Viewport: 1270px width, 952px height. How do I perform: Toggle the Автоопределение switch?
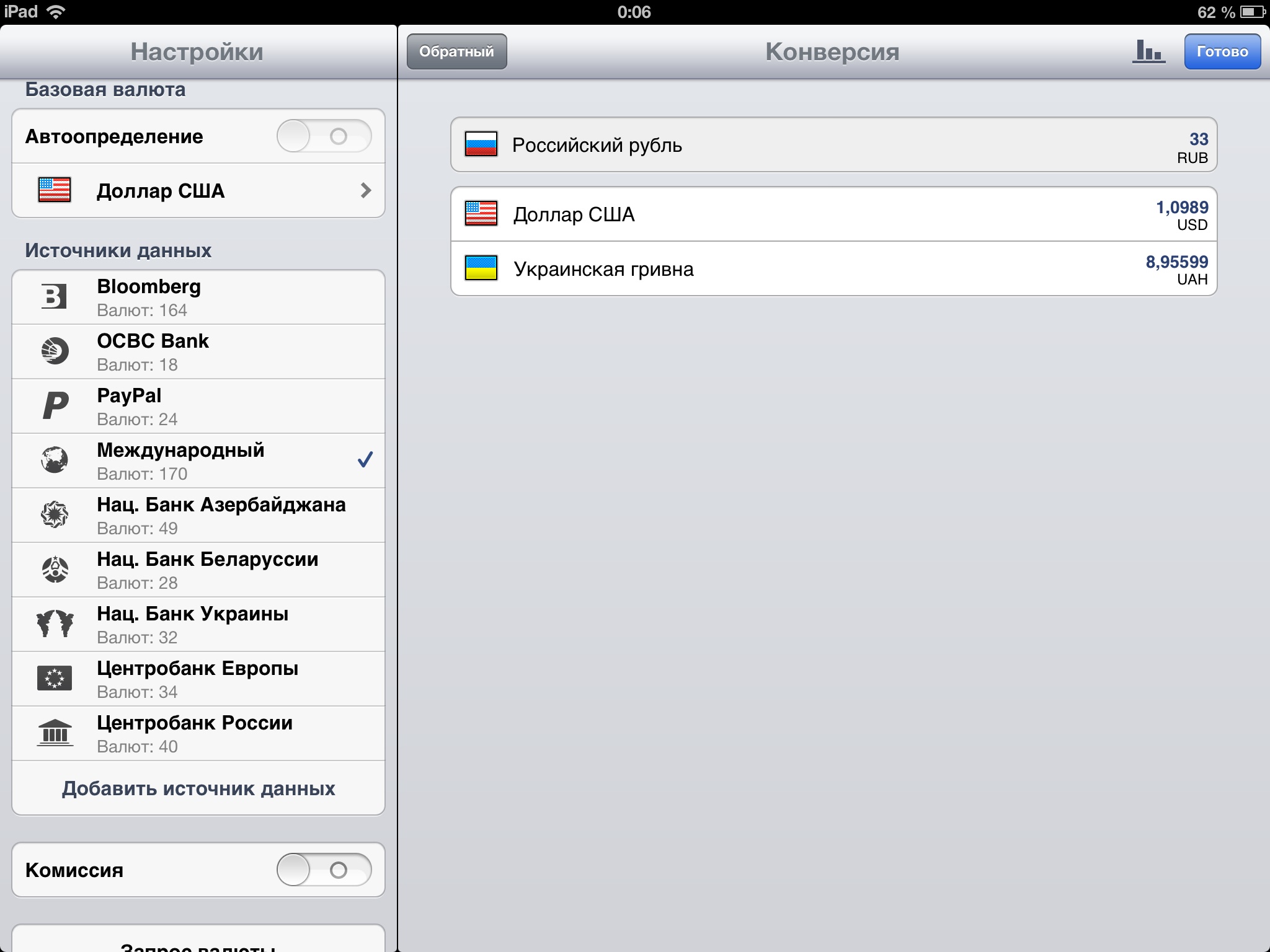point(324,136)
